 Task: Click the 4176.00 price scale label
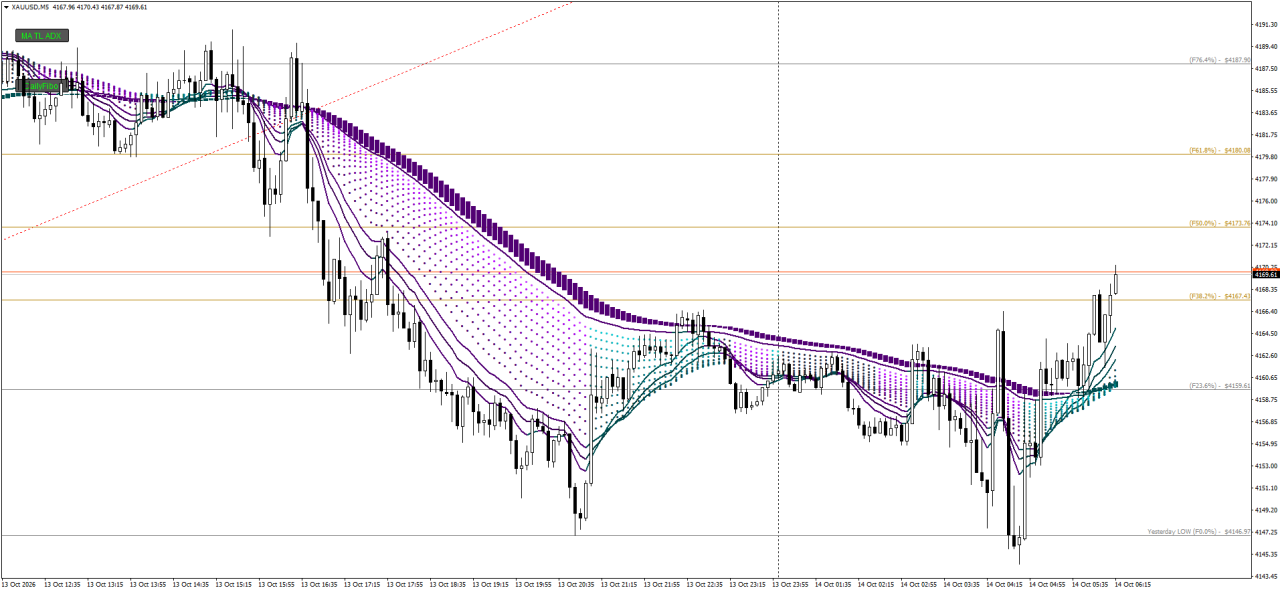[1267, 201]
